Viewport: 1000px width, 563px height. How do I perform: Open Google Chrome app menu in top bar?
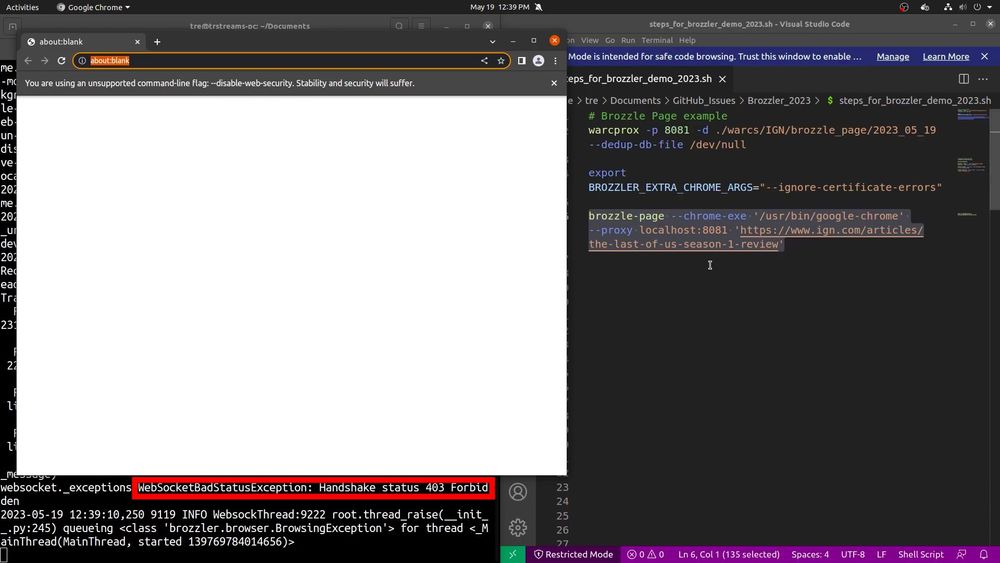93,7
